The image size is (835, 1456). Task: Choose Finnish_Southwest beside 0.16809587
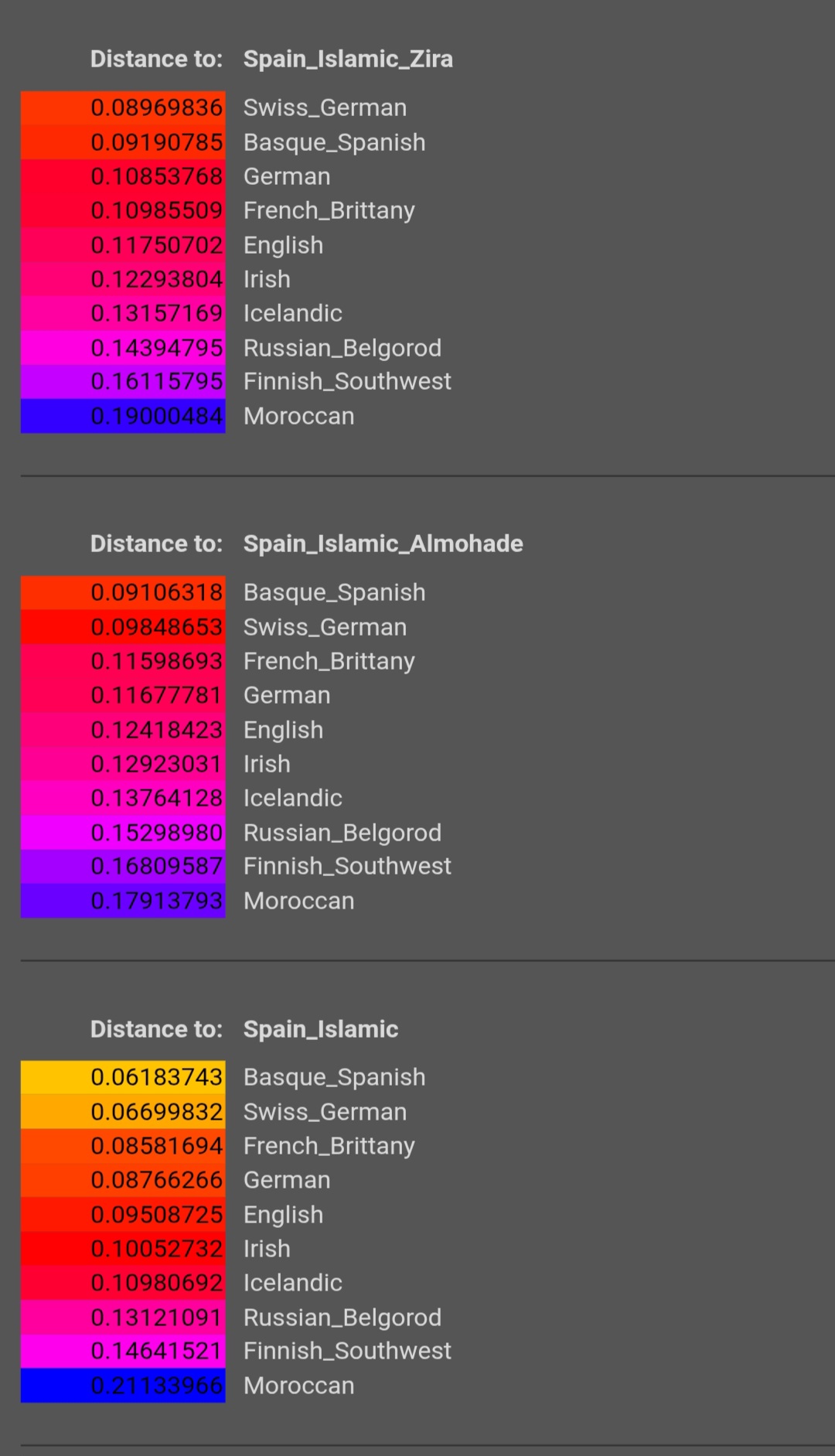[347, 866]
